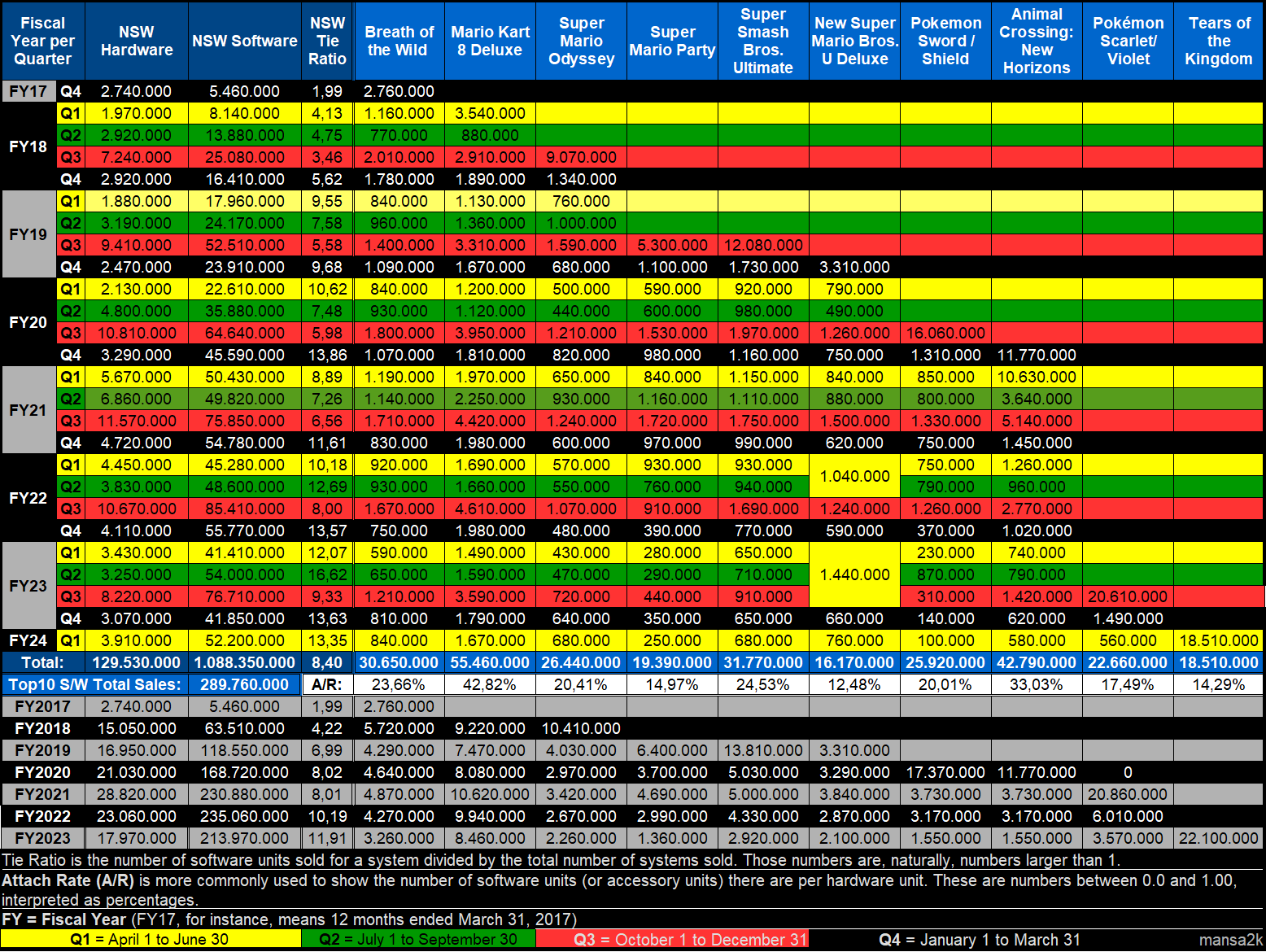1266x952 pixels.
Task: Click the red Q3 legend entry
Action: [x=672, y=940]
